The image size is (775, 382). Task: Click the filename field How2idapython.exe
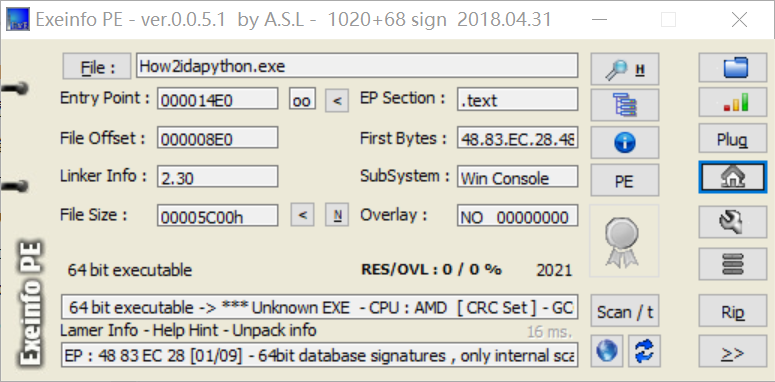pyautogui.click(x=357, y=66)
